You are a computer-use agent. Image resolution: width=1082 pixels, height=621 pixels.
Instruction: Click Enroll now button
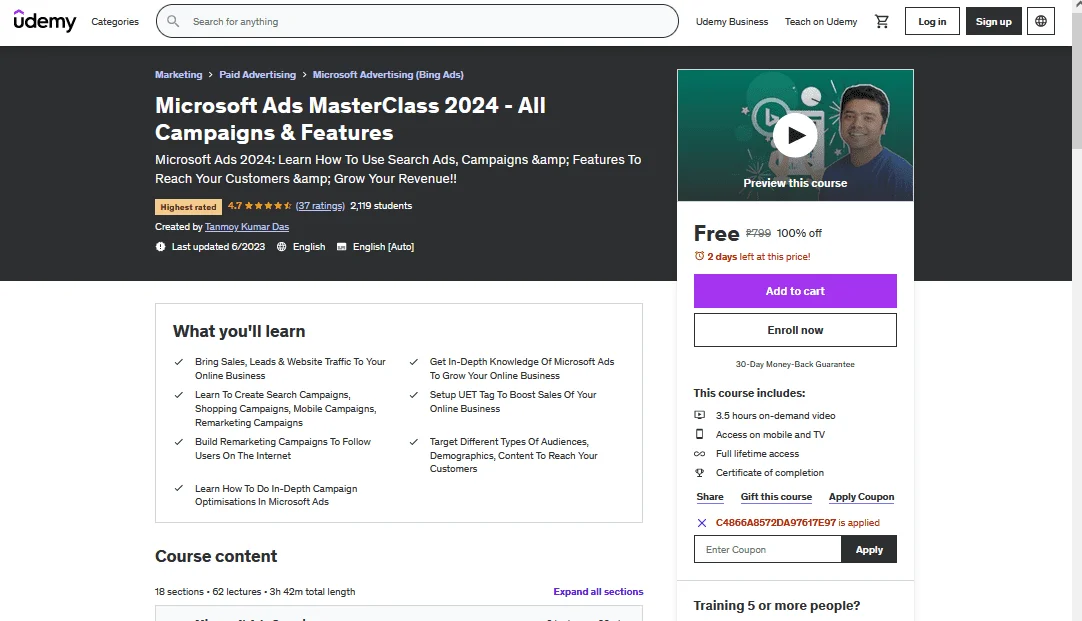[x=795, y=330]
